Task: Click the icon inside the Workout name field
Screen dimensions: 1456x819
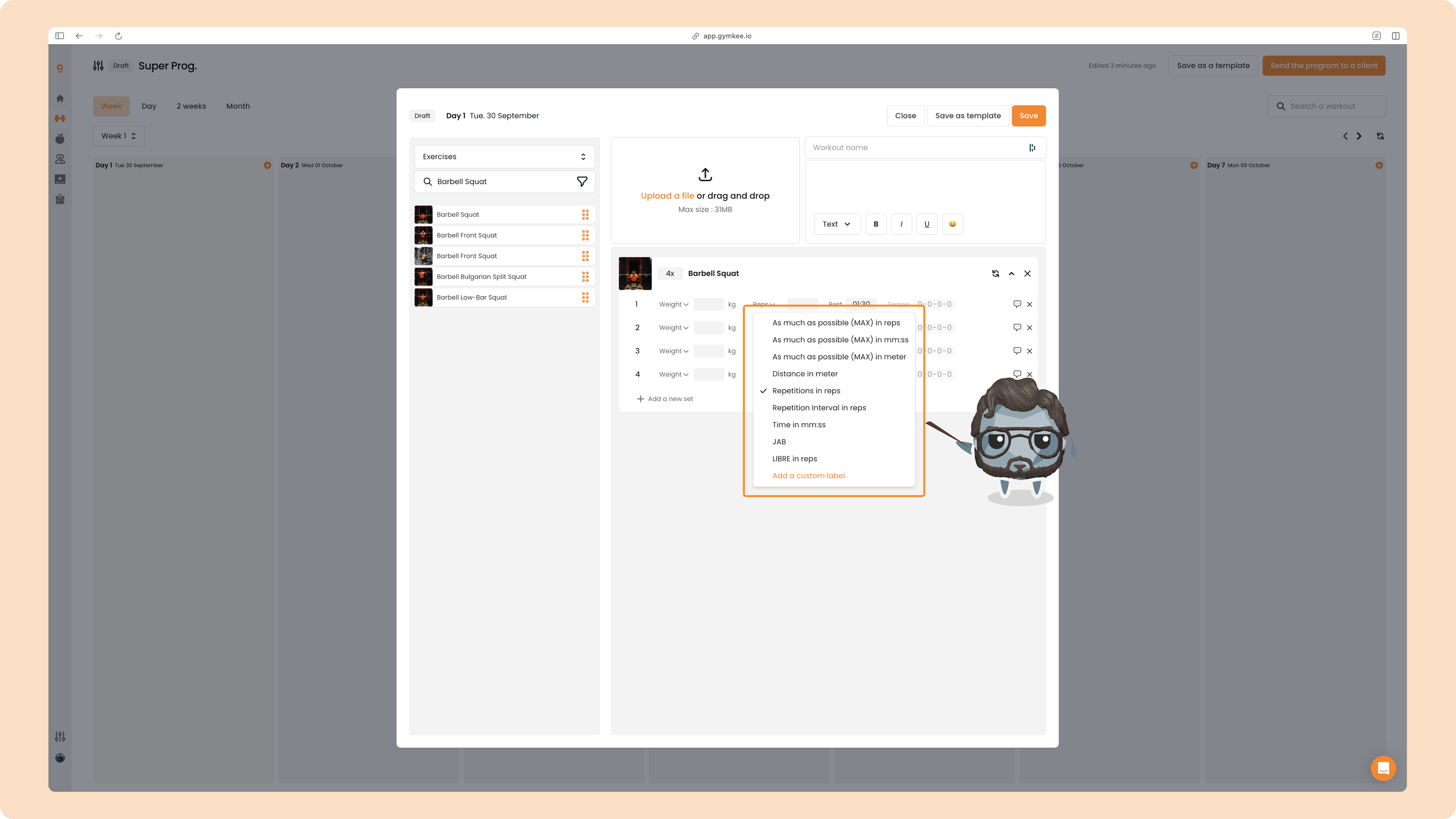Action: 1032,148
